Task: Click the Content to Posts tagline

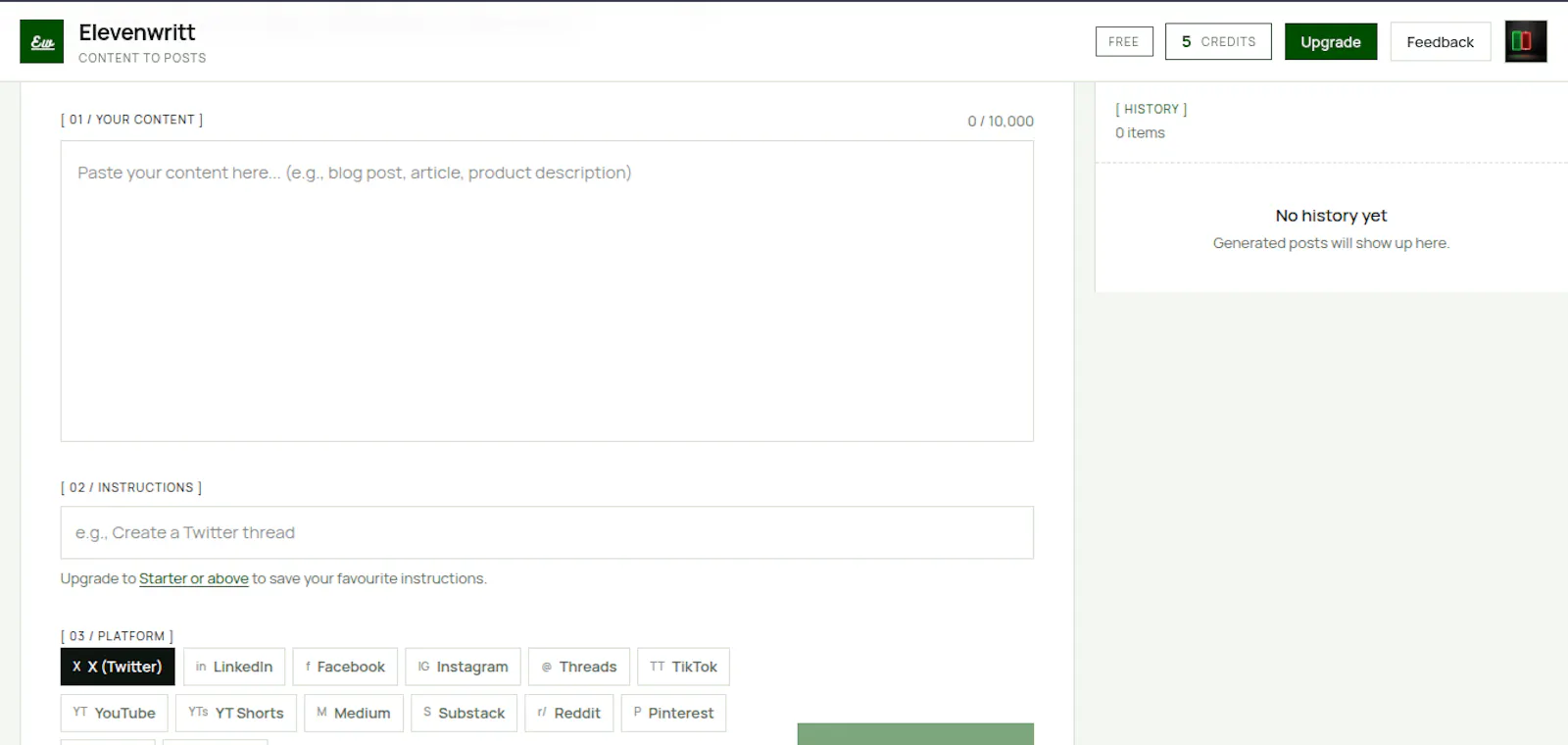Action: [x=142, y=58]
